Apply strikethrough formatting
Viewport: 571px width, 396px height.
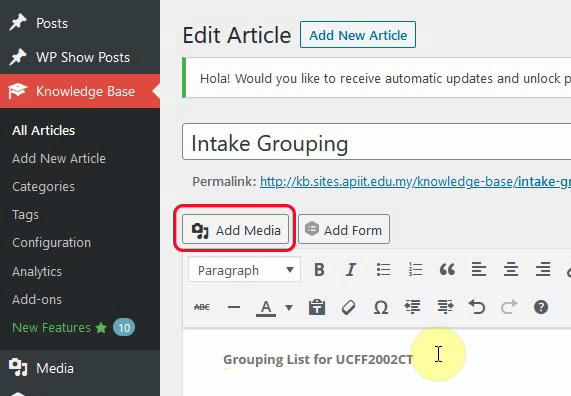click(x=202, y=307)
